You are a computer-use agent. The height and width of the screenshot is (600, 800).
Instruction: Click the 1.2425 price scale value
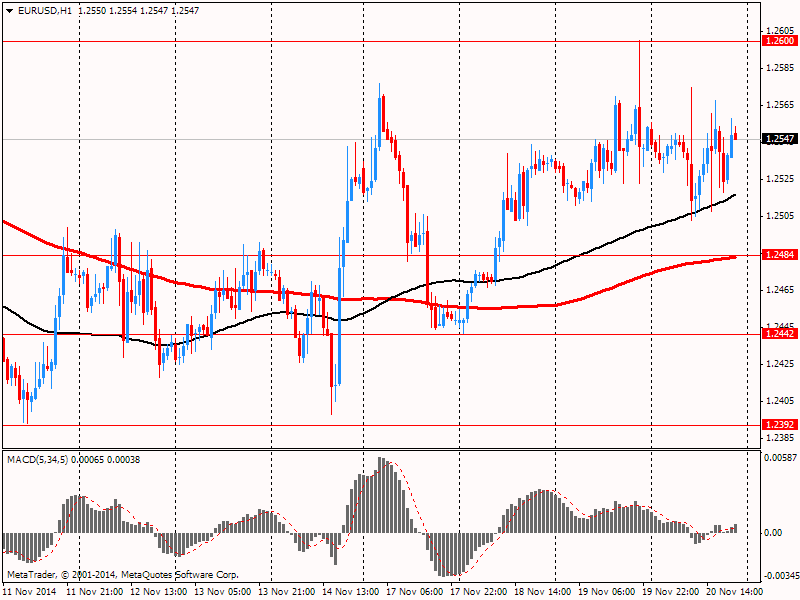pos(781,364)
